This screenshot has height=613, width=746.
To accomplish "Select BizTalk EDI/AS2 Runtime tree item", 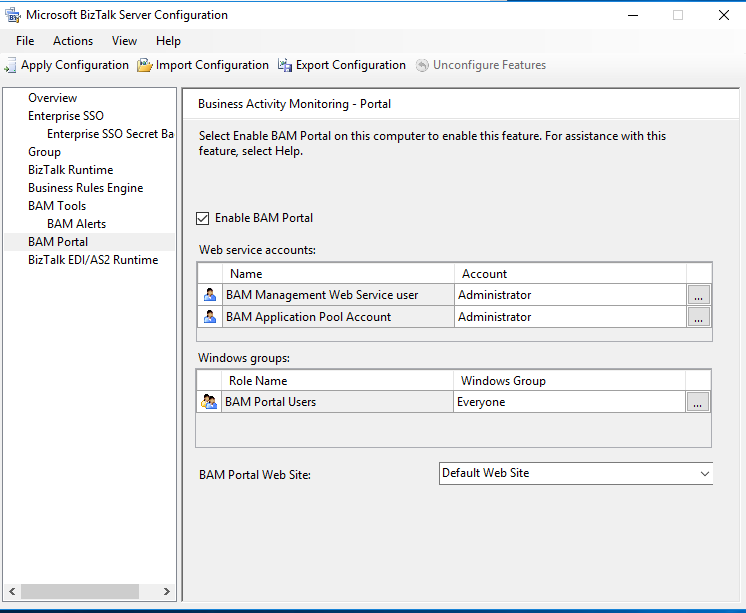I will 93,260.
